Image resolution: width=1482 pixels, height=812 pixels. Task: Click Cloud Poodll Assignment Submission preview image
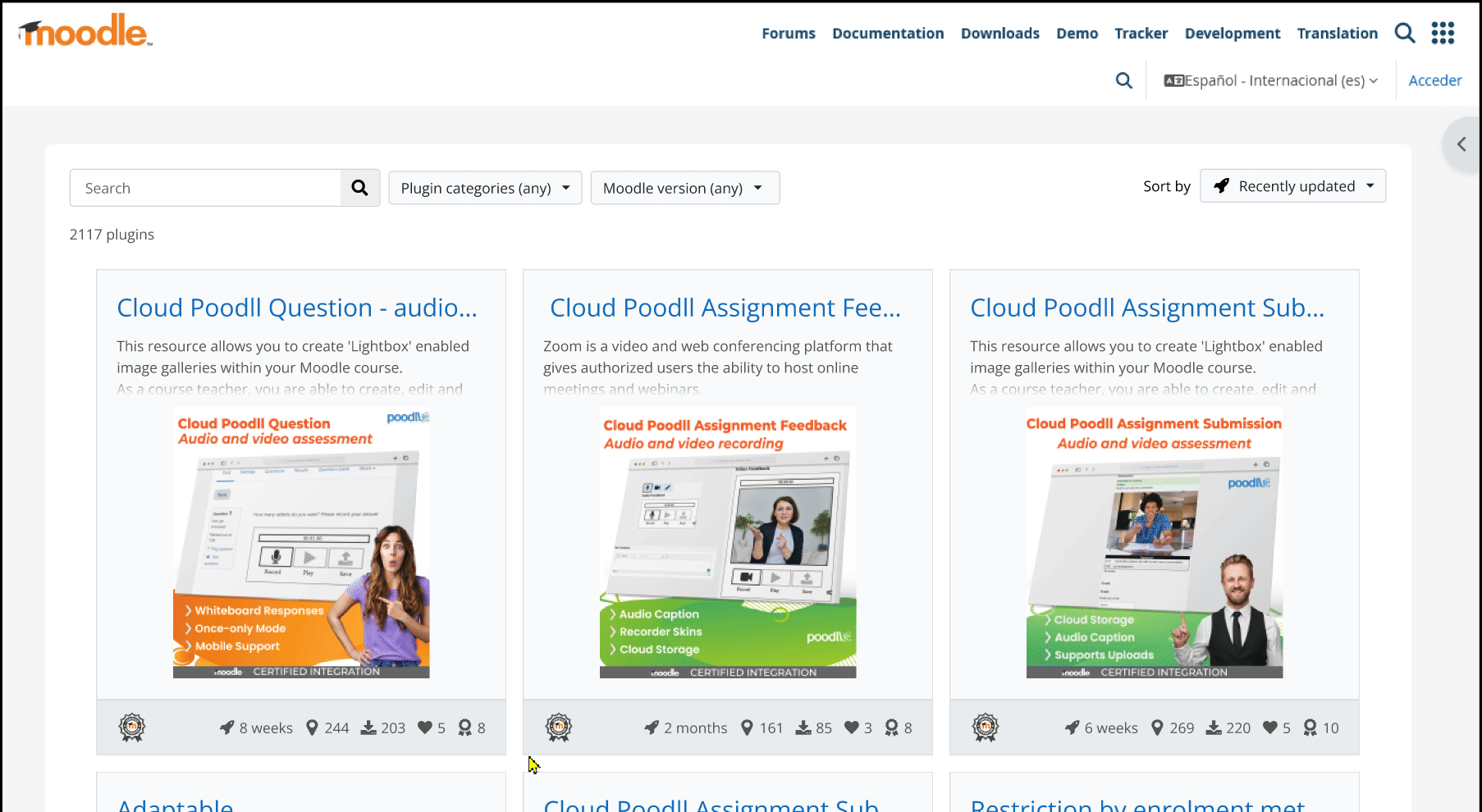1155,543
